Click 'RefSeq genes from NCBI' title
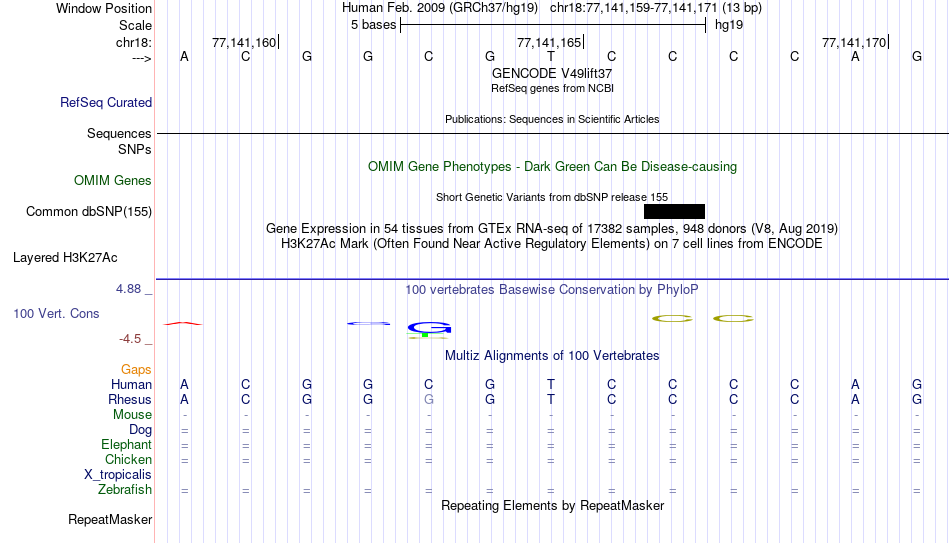Image resolution: width=950 pixels, height=543 pixels. pyautogui.click(x=552, y=88)
